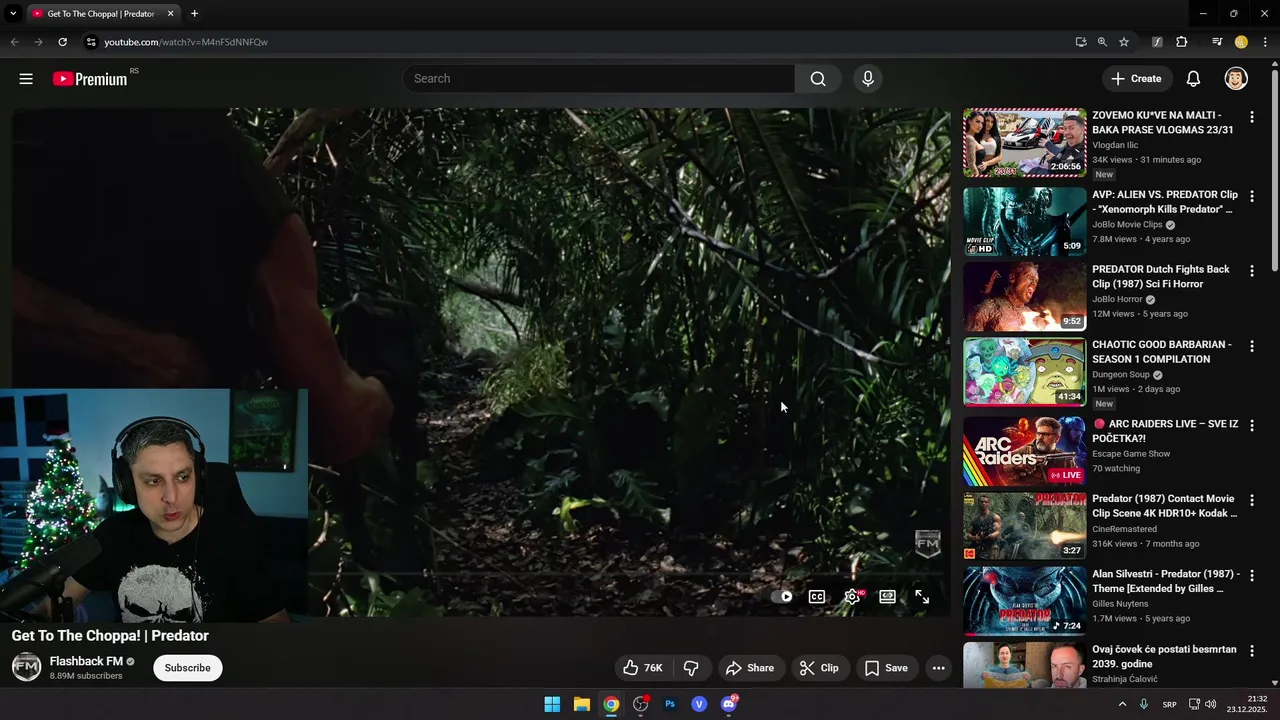Open AVP Xenomorph Kills Predator thumbnail

click(1024, 222)
